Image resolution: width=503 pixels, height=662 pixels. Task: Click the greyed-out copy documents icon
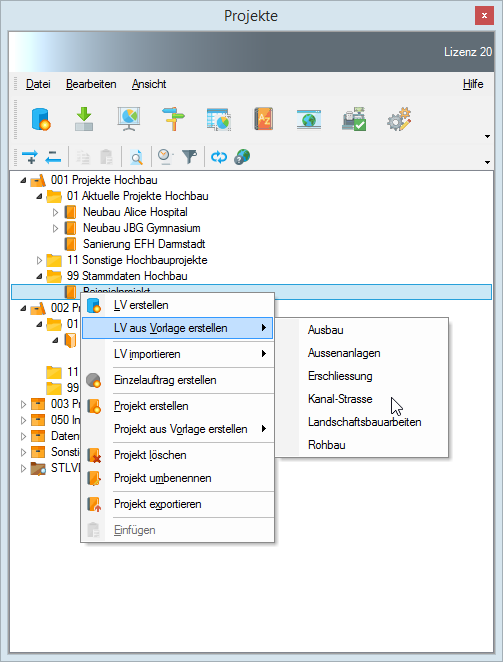coord(83,157)
